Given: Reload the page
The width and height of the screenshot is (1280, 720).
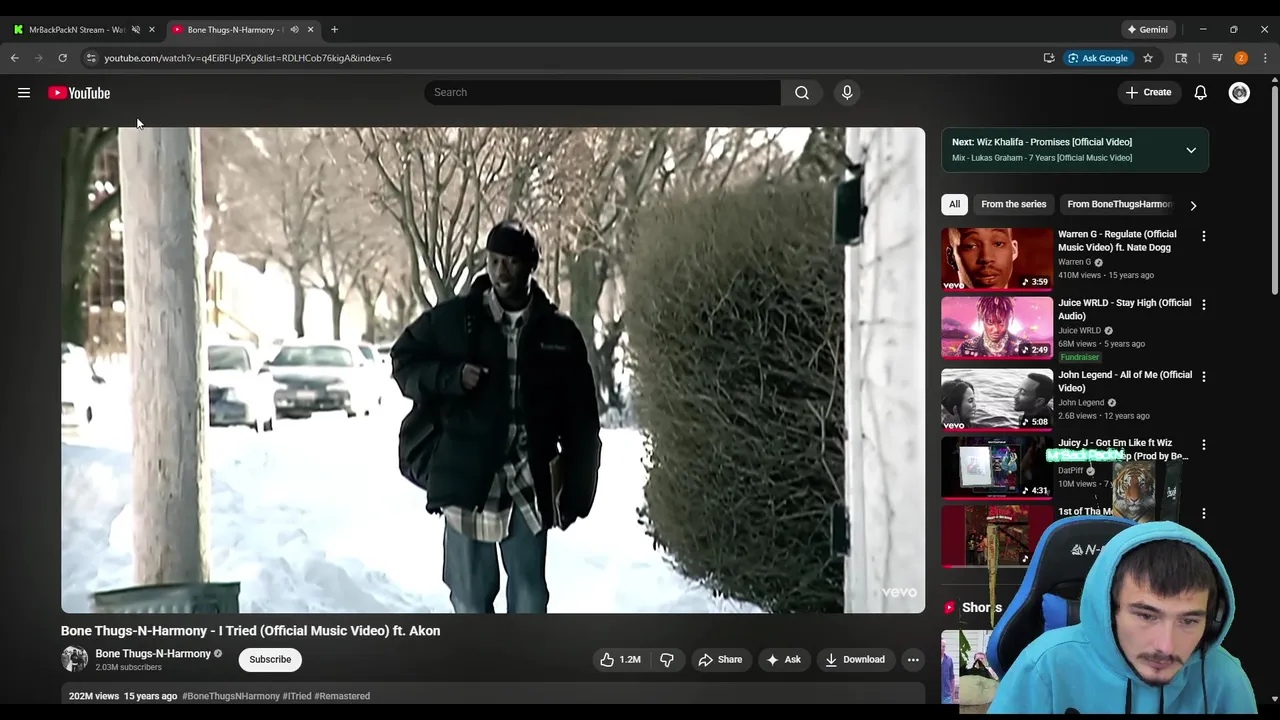Looking at the screenshot, I should (62, 58).
